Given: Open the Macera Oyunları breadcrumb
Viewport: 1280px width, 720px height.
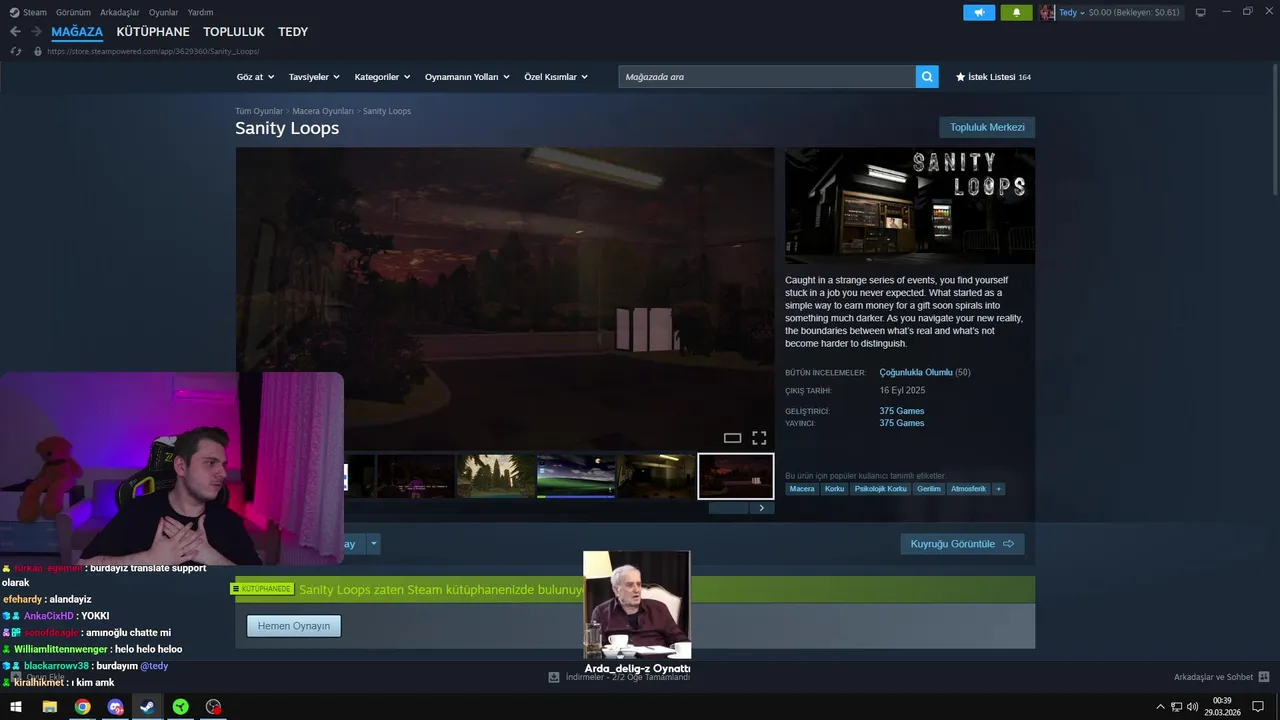Looking at the screenshot, I should point(323,111).
